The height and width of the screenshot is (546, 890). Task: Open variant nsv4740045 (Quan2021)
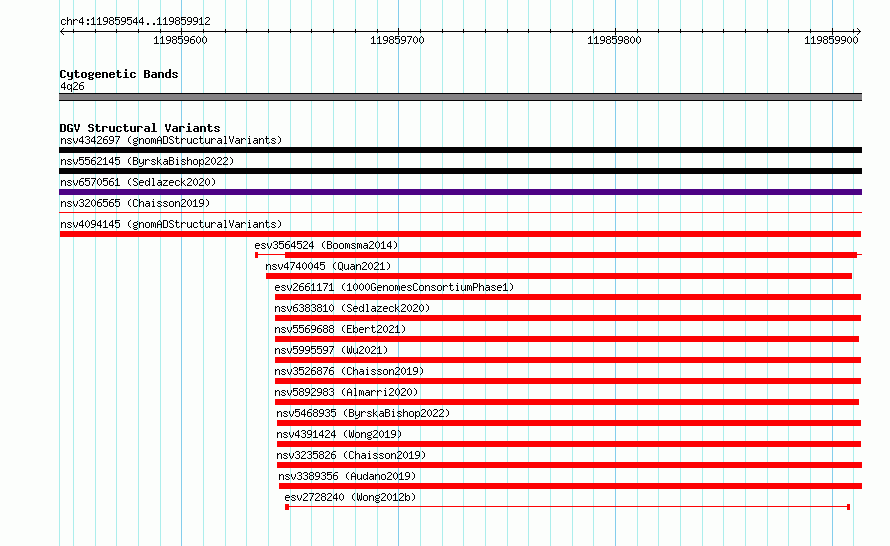pyautogui.click(x=328, y=266)
